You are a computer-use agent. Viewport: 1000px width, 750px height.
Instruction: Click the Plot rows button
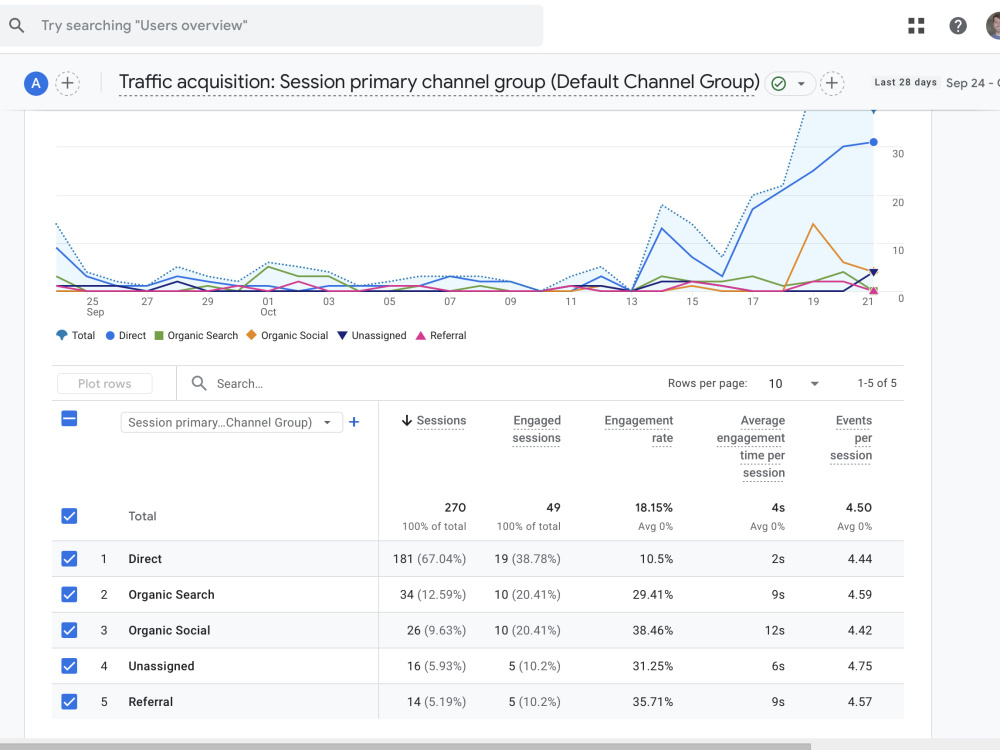click(x=105, y=383)
